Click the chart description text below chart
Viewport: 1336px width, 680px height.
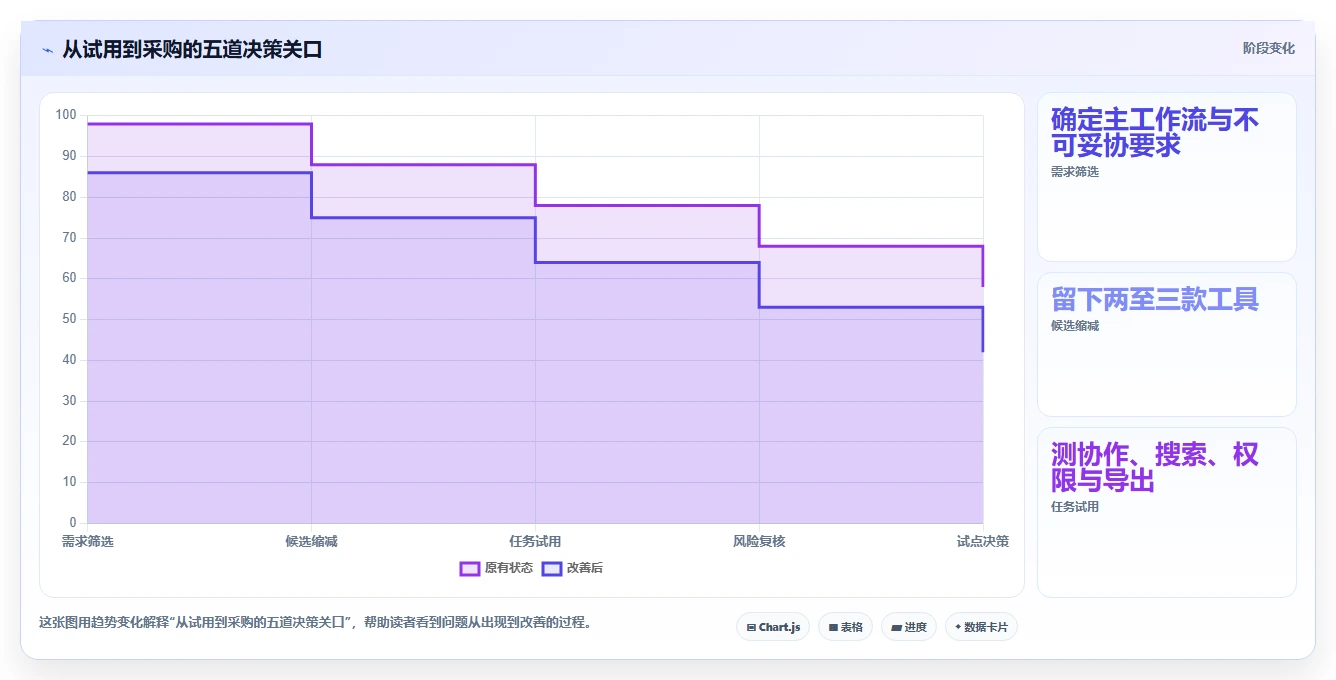pos(318,622)
